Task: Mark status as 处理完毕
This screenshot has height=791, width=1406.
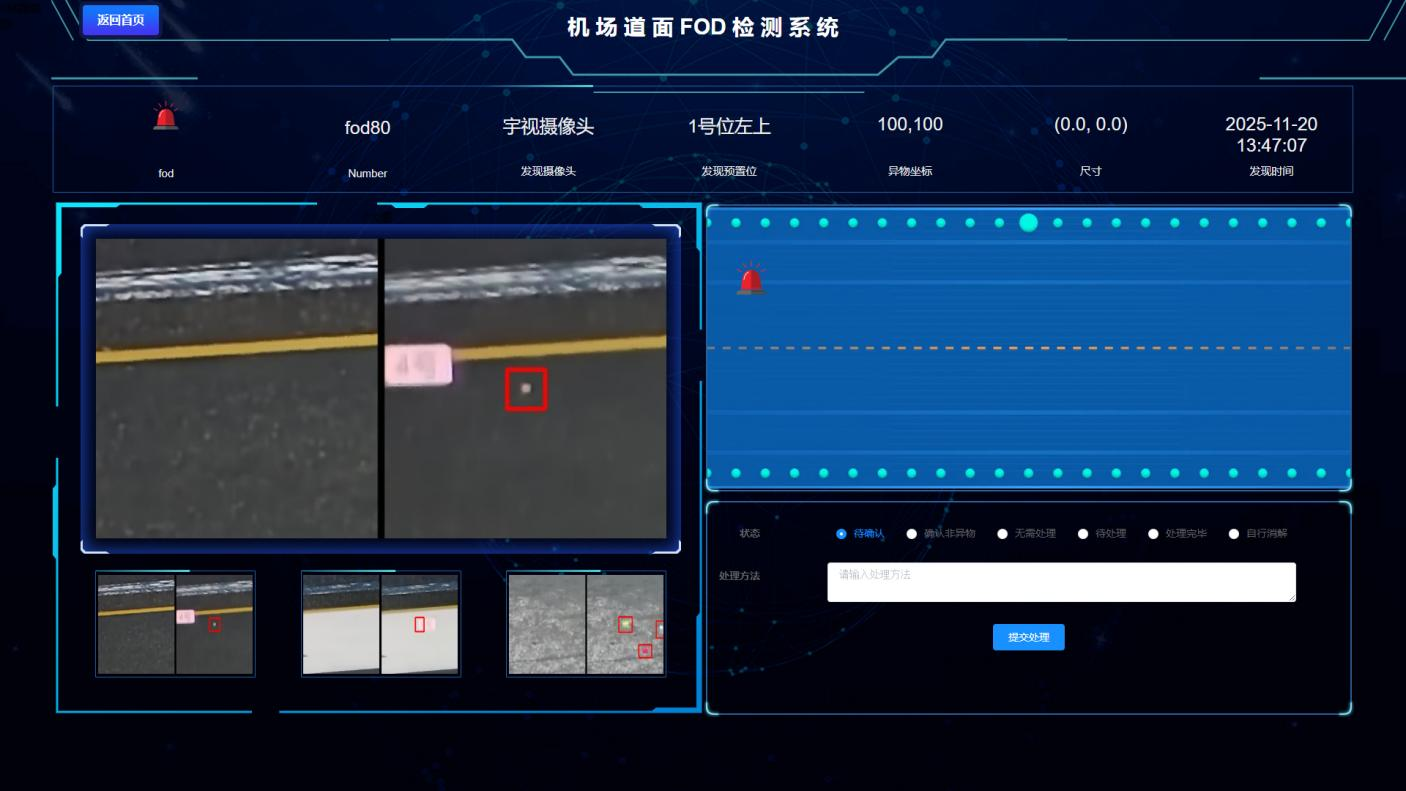Action: pos(1153,534)
